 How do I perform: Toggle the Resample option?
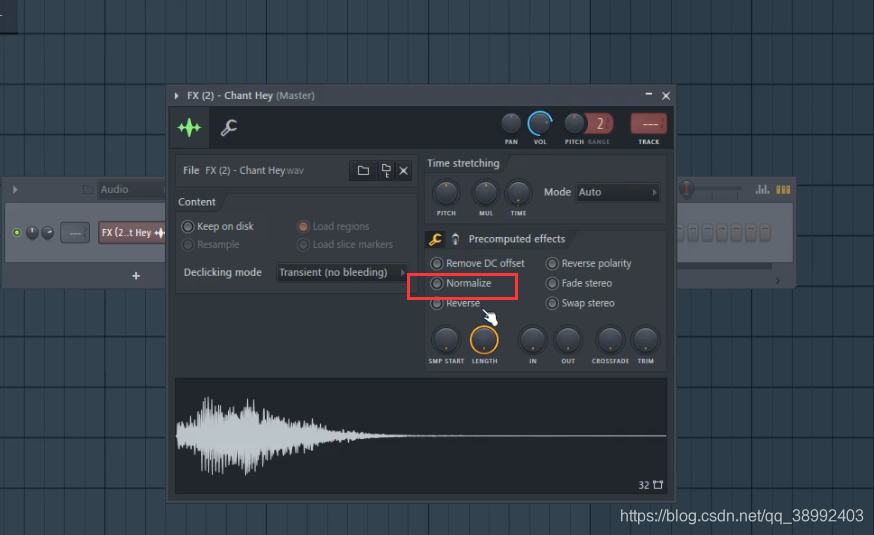coord(211,245)
